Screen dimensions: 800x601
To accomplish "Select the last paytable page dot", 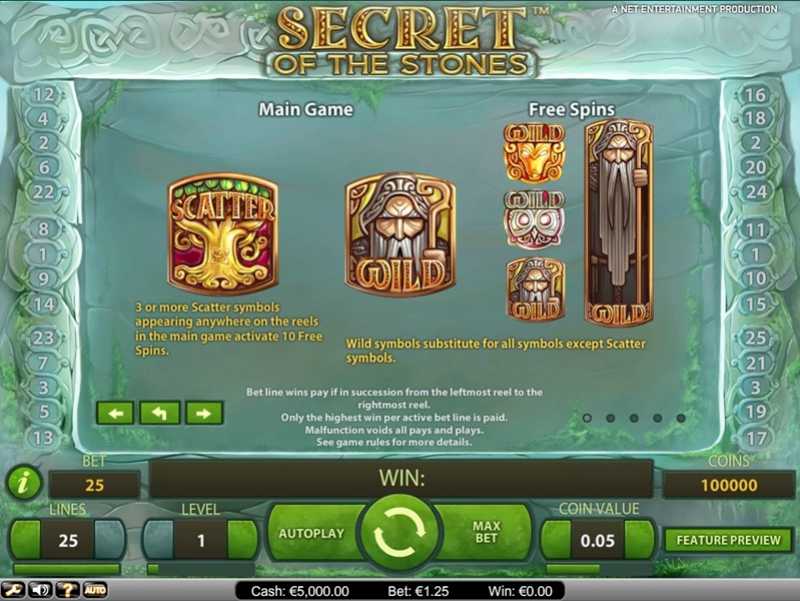I will (681, 418).
